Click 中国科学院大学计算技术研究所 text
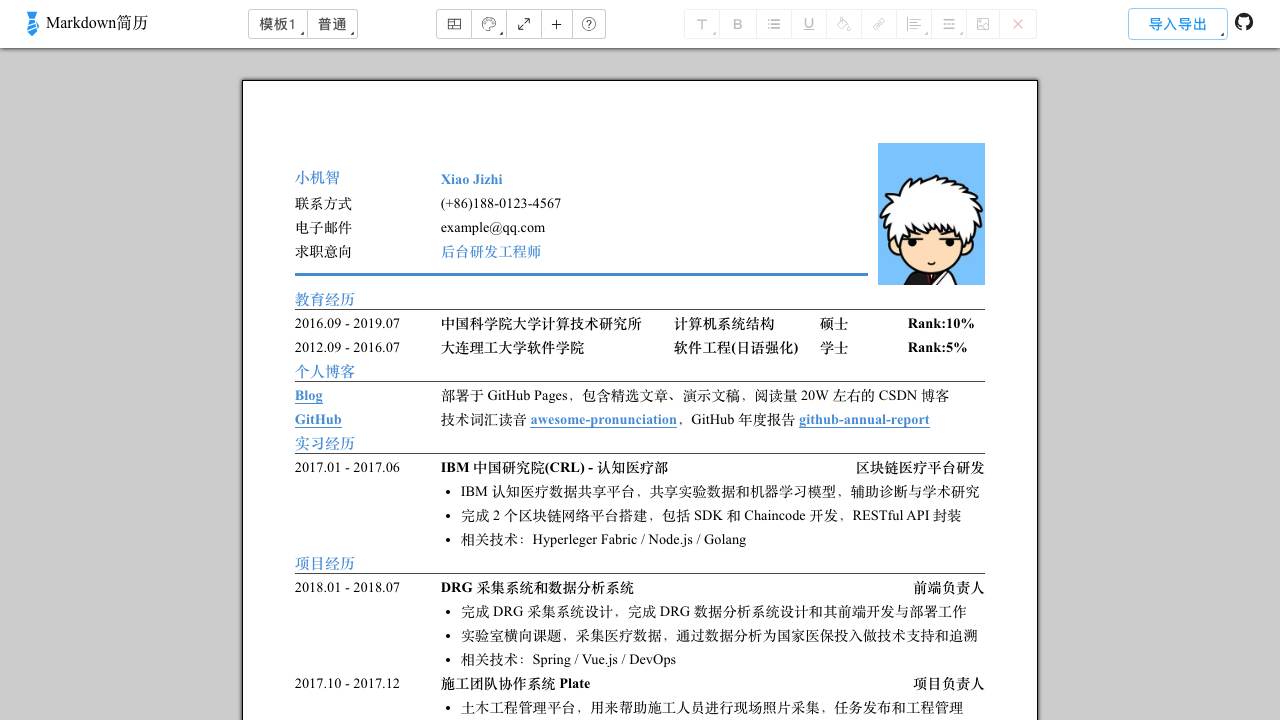This screenshot has height=720, width=1280. 541,324
